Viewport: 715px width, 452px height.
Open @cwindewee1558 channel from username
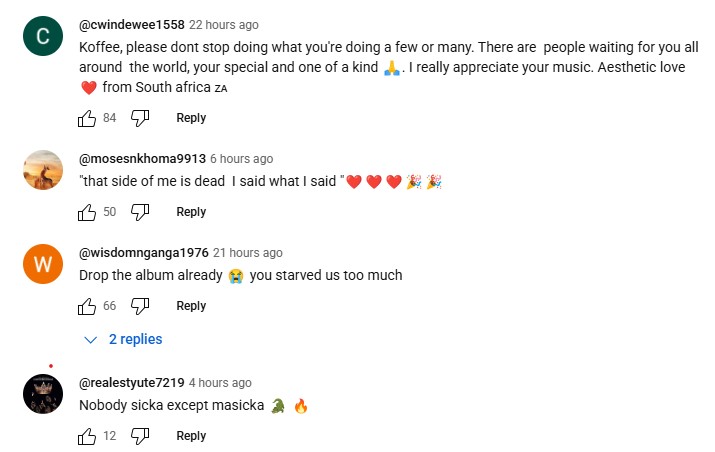(131, 24)
